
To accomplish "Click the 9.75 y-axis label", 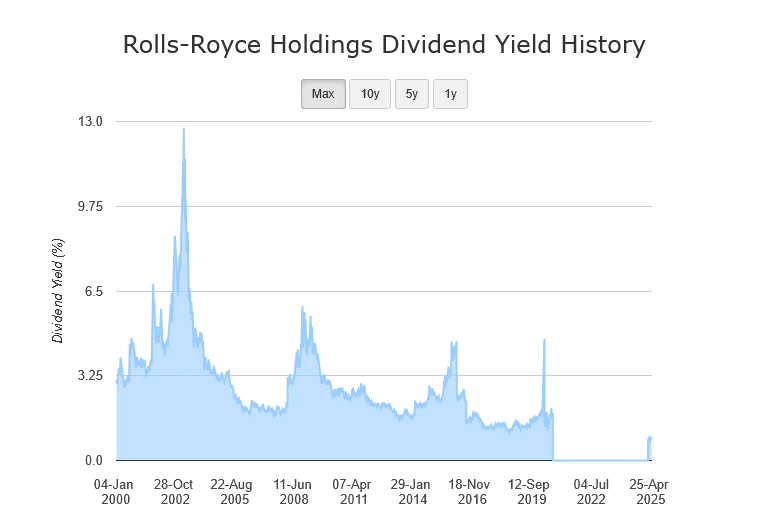I will 91,206.
